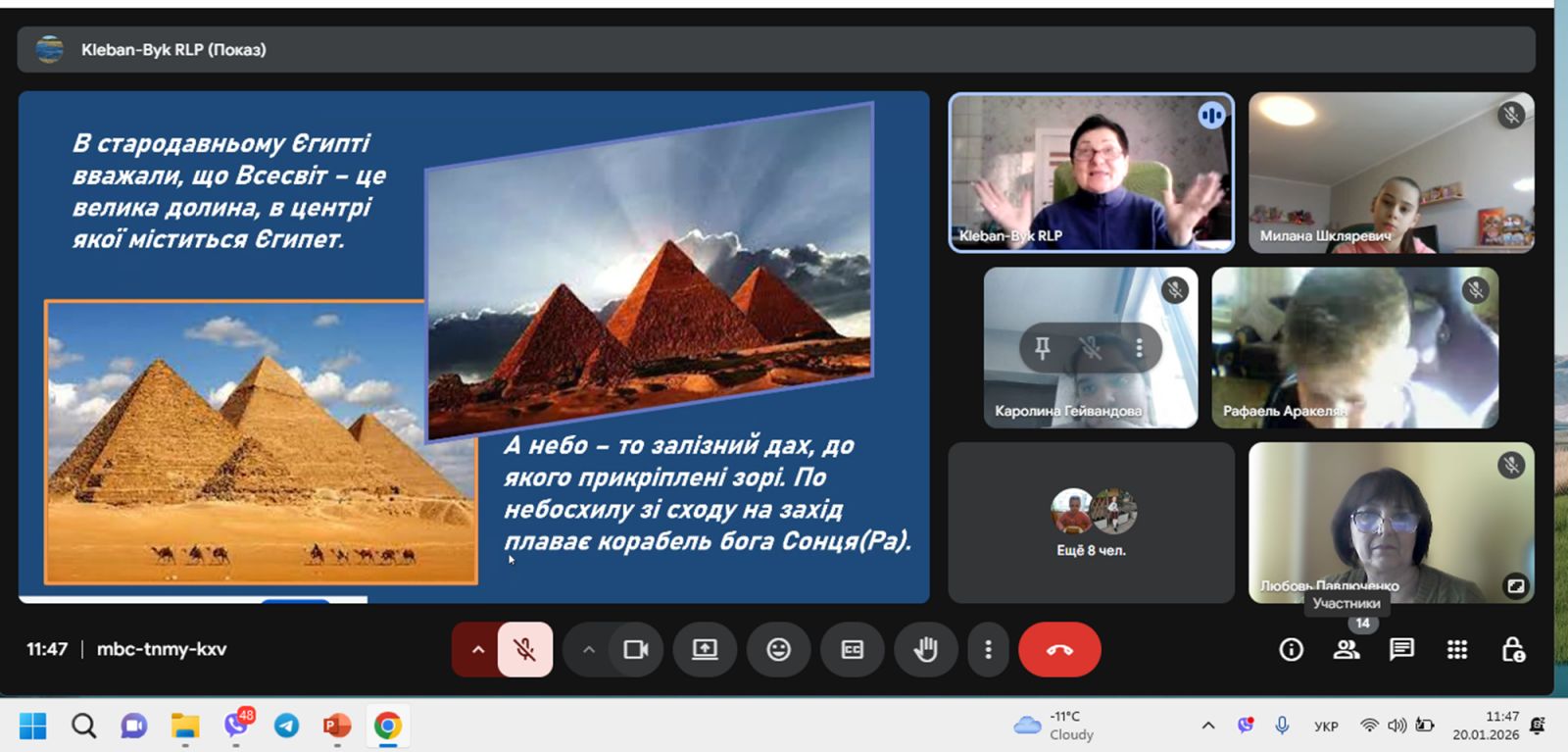The width and height of the screenshot is (1568, 752).
Task: Open the chat with everyone icon
Action: [x=1402, y=649]
